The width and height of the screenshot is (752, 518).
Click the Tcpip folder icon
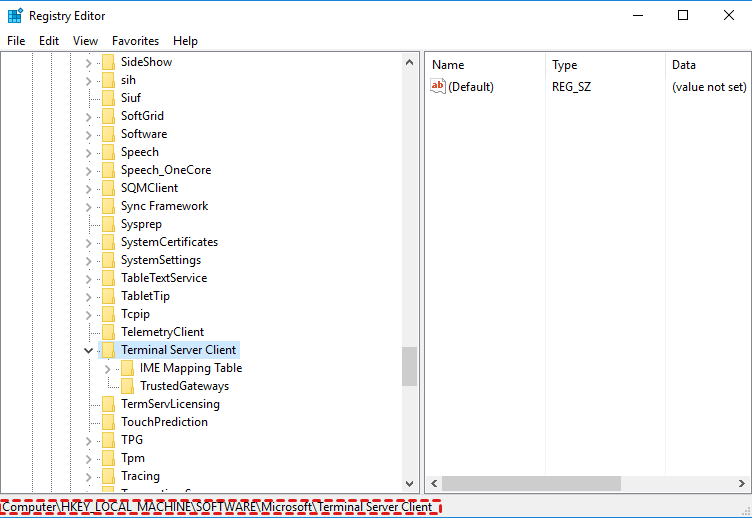pyautogui.click(x=108, y=314)
